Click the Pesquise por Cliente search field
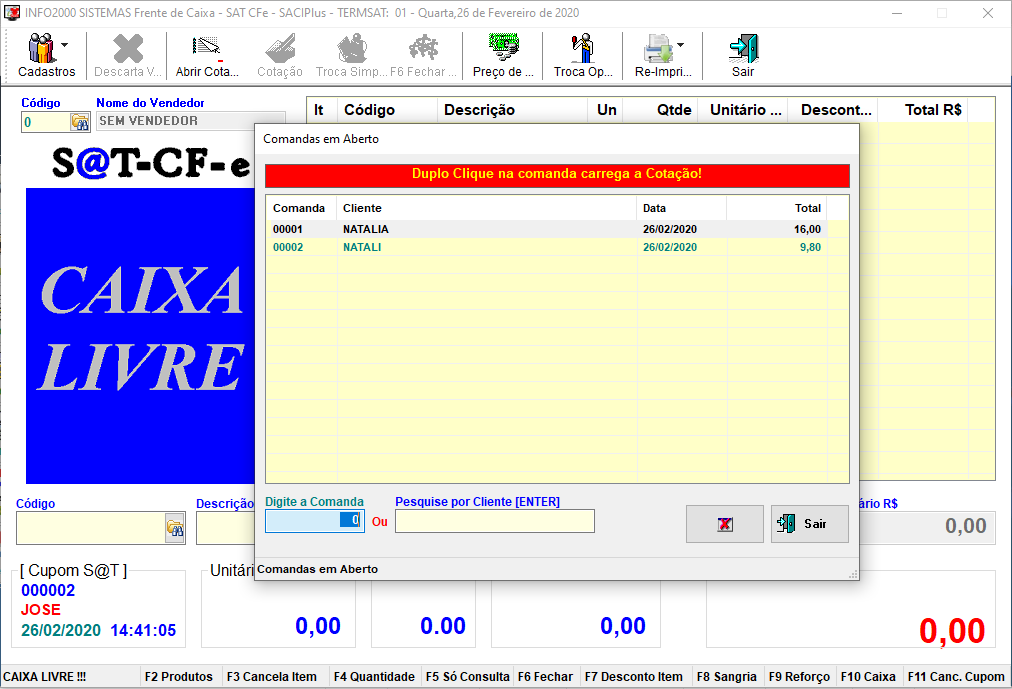The image size is (1012, 689). pos(494,521)
